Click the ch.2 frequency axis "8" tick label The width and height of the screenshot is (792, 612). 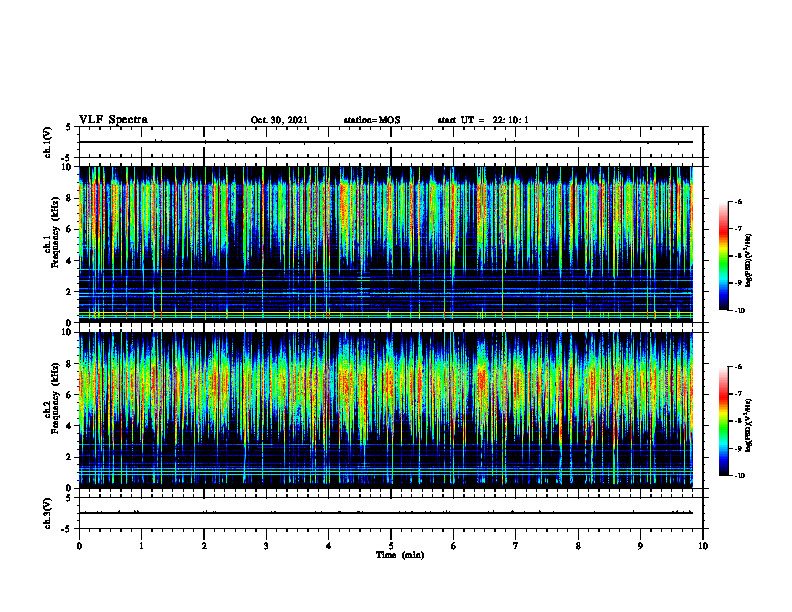(70, 364)
